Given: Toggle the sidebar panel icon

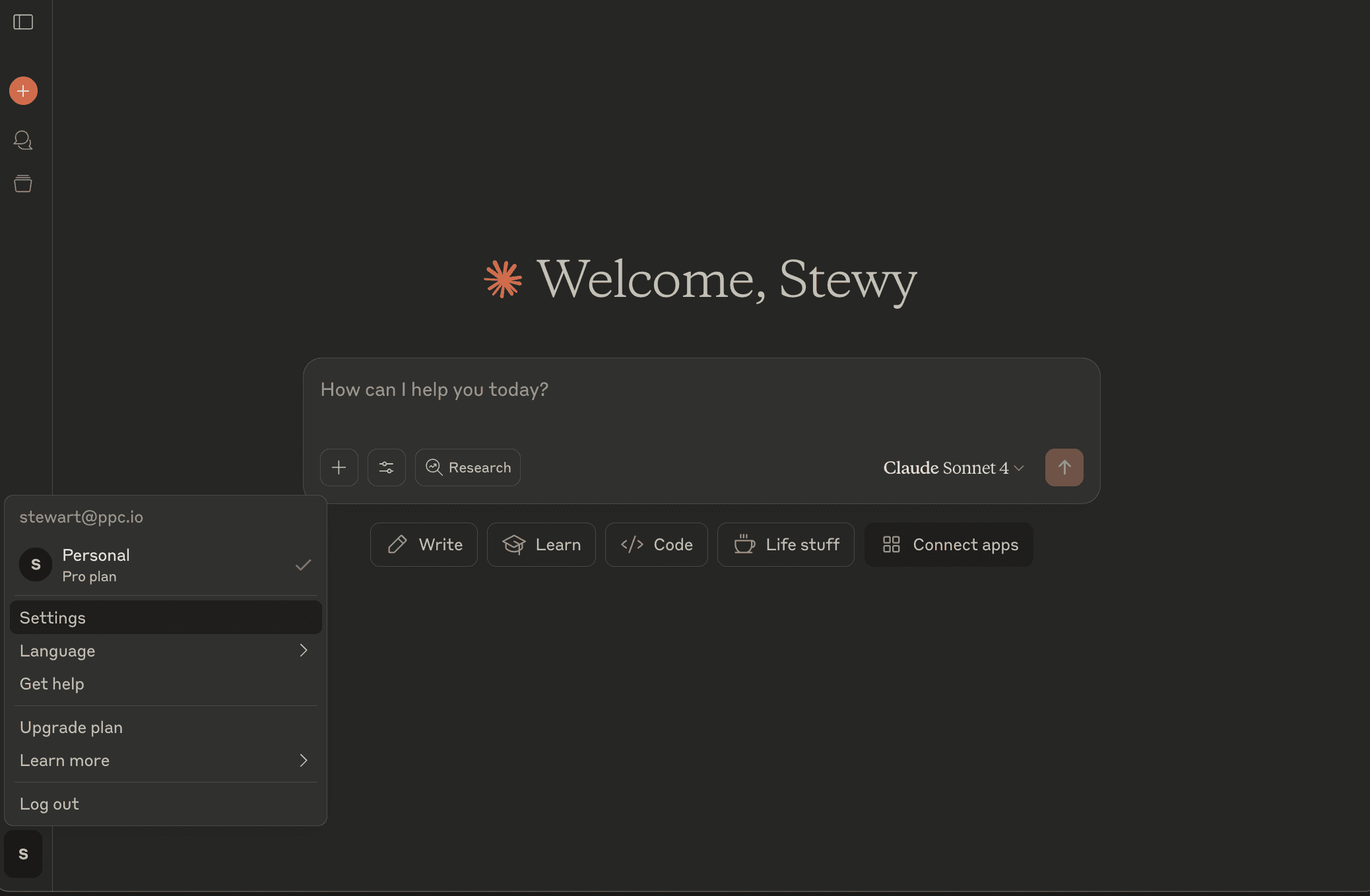Looking at the screenshot, I should 23,22.
